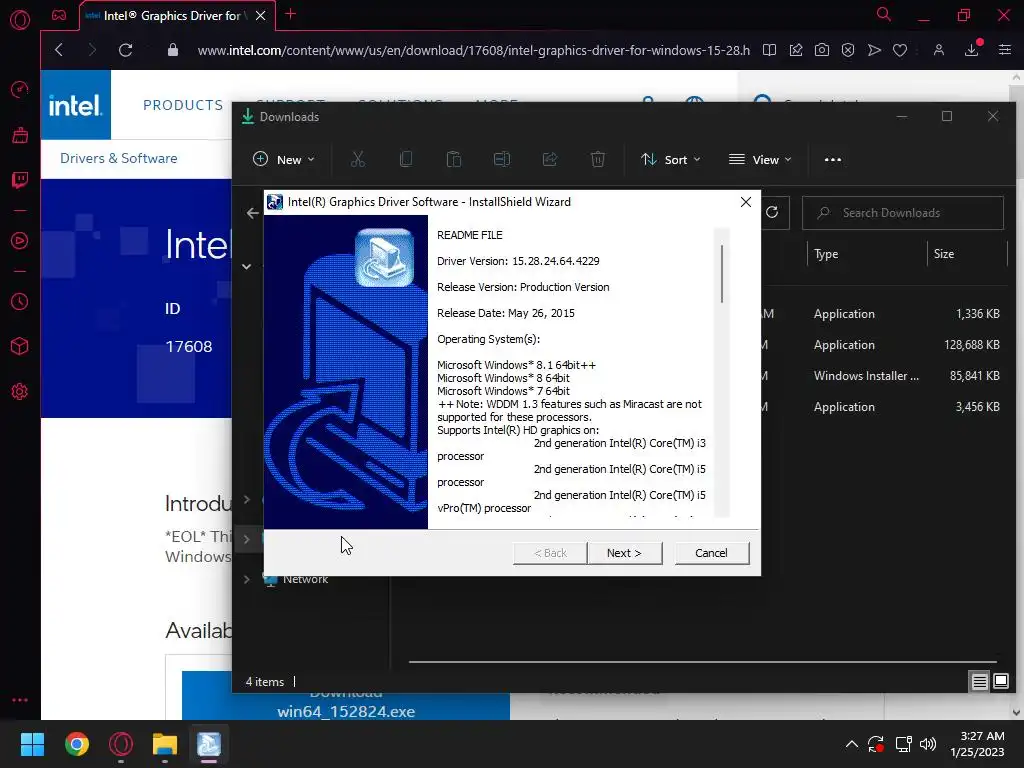This screenshot has height=768, width=1024.
Task: Click the installer icon on taskbar
Action: click(x=209, y=744)
